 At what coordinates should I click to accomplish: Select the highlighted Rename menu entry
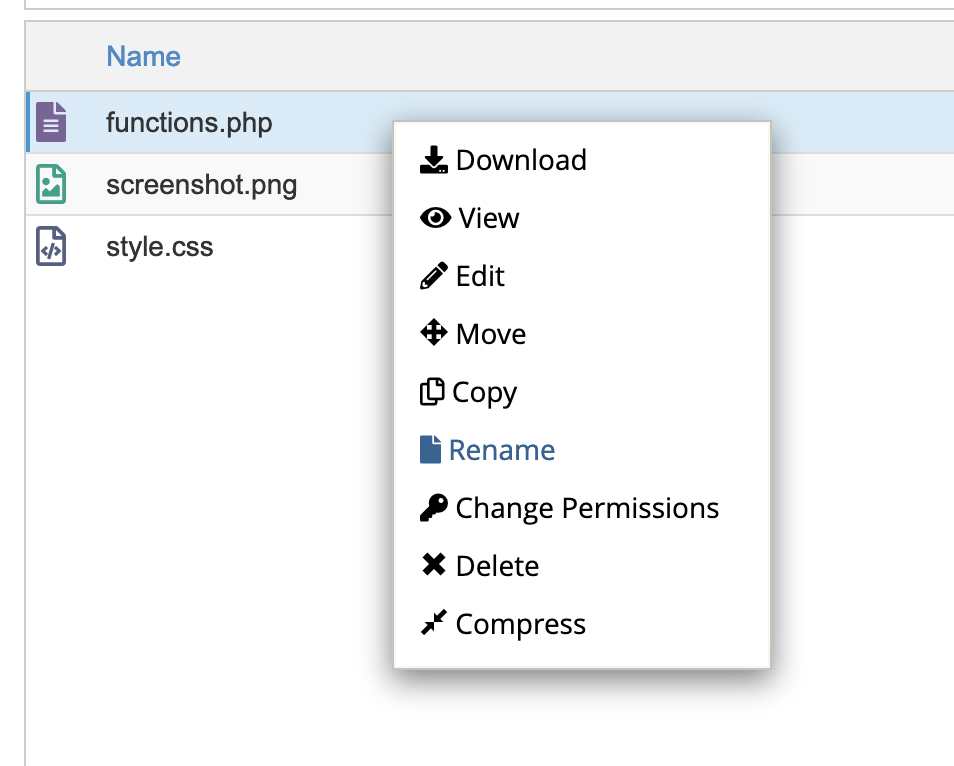click(x=502, y=450)
